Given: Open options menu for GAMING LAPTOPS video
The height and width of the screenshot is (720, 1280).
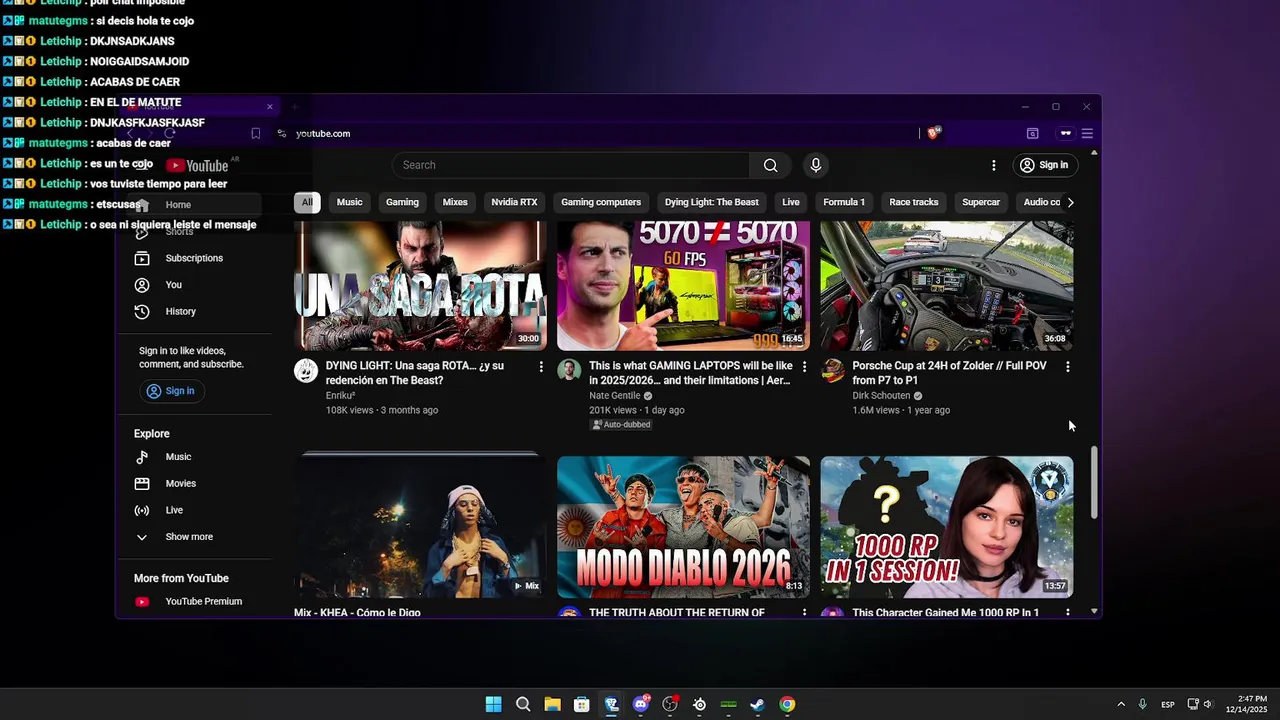Looking at the screenshot, I should tap(804, 367).
